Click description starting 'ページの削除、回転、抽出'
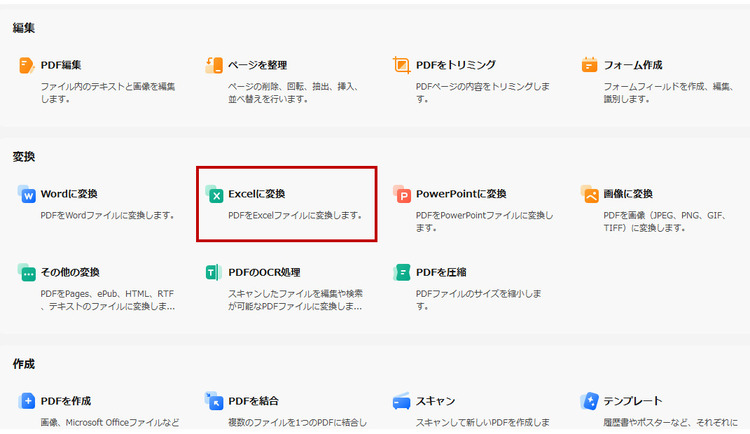Viewport: 750px width, 434px height. click(x=293, y=93)
